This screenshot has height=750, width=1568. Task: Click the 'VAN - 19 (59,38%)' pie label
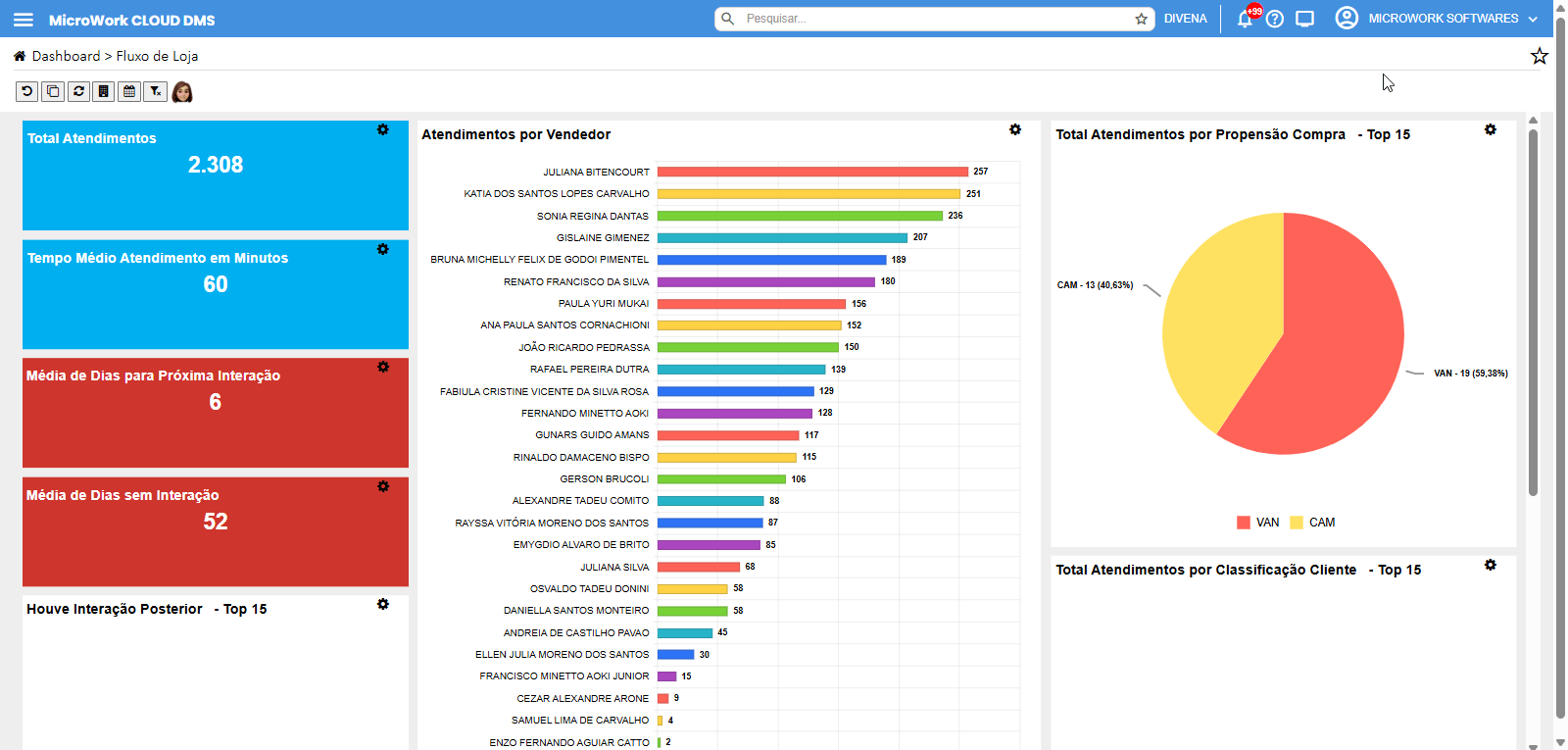click(1471, 374)
